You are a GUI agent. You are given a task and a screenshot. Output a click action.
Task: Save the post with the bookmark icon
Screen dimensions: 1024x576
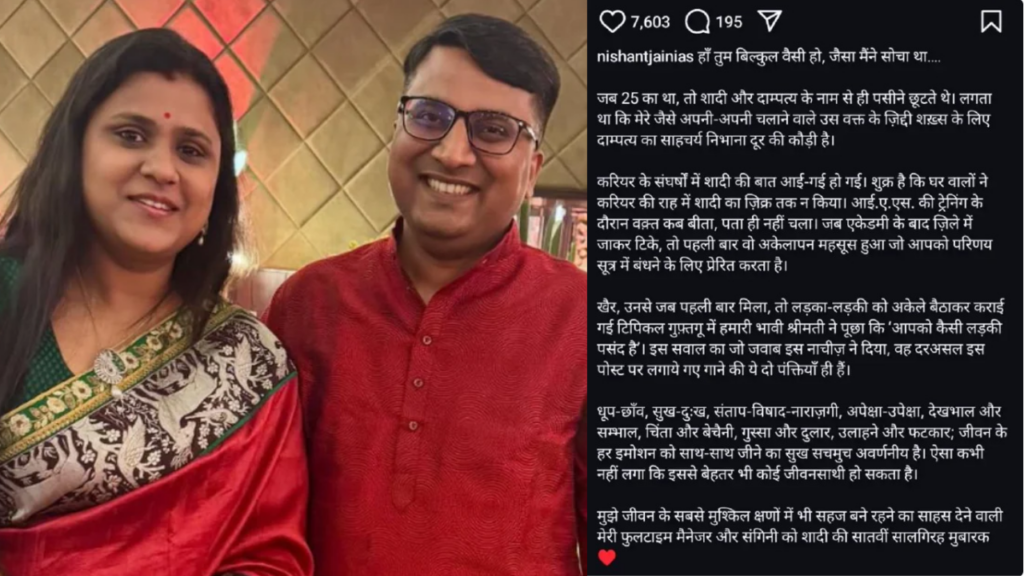(991, 21)
